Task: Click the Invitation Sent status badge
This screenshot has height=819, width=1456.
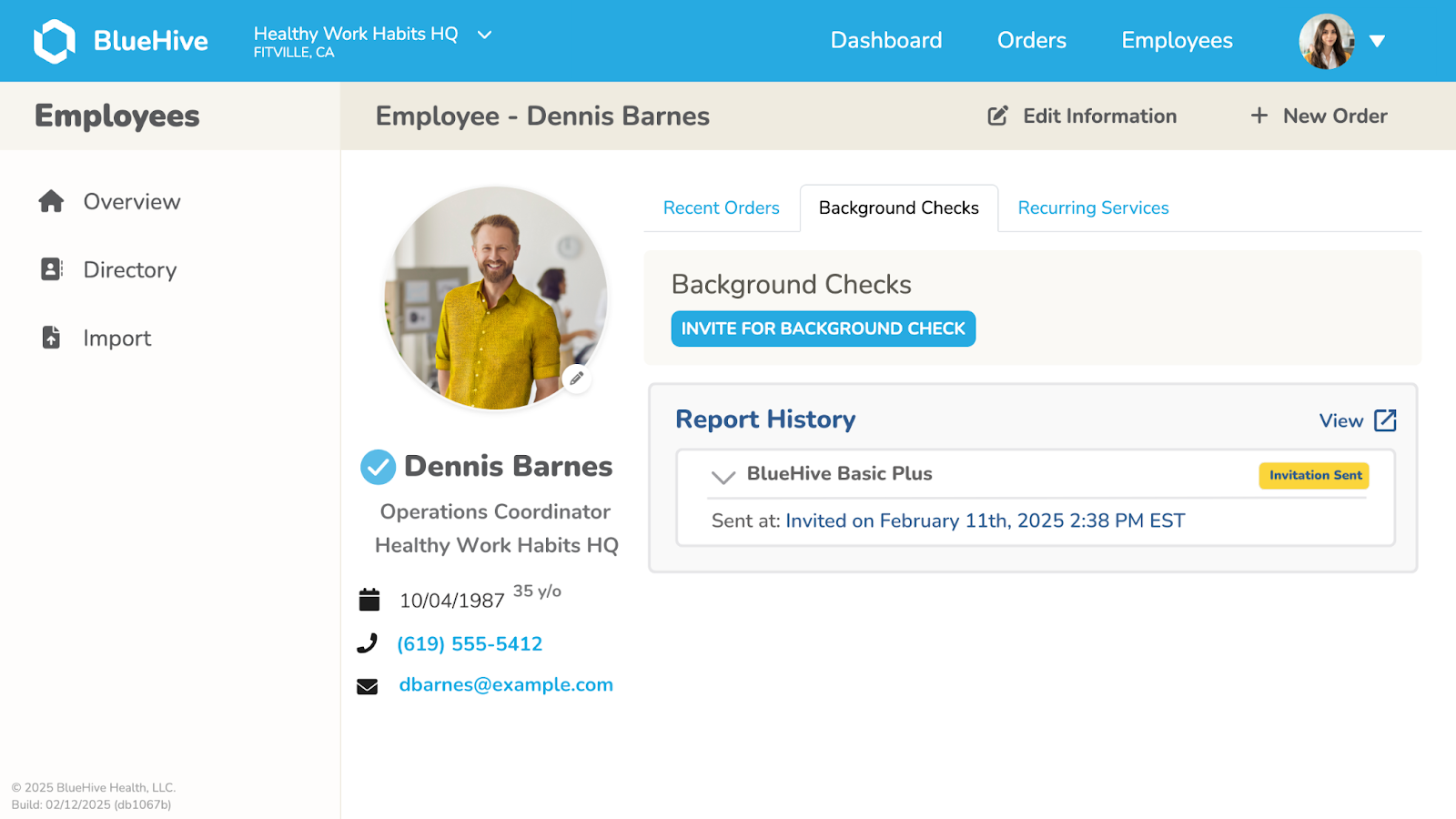Action: tap(1315, 475)
